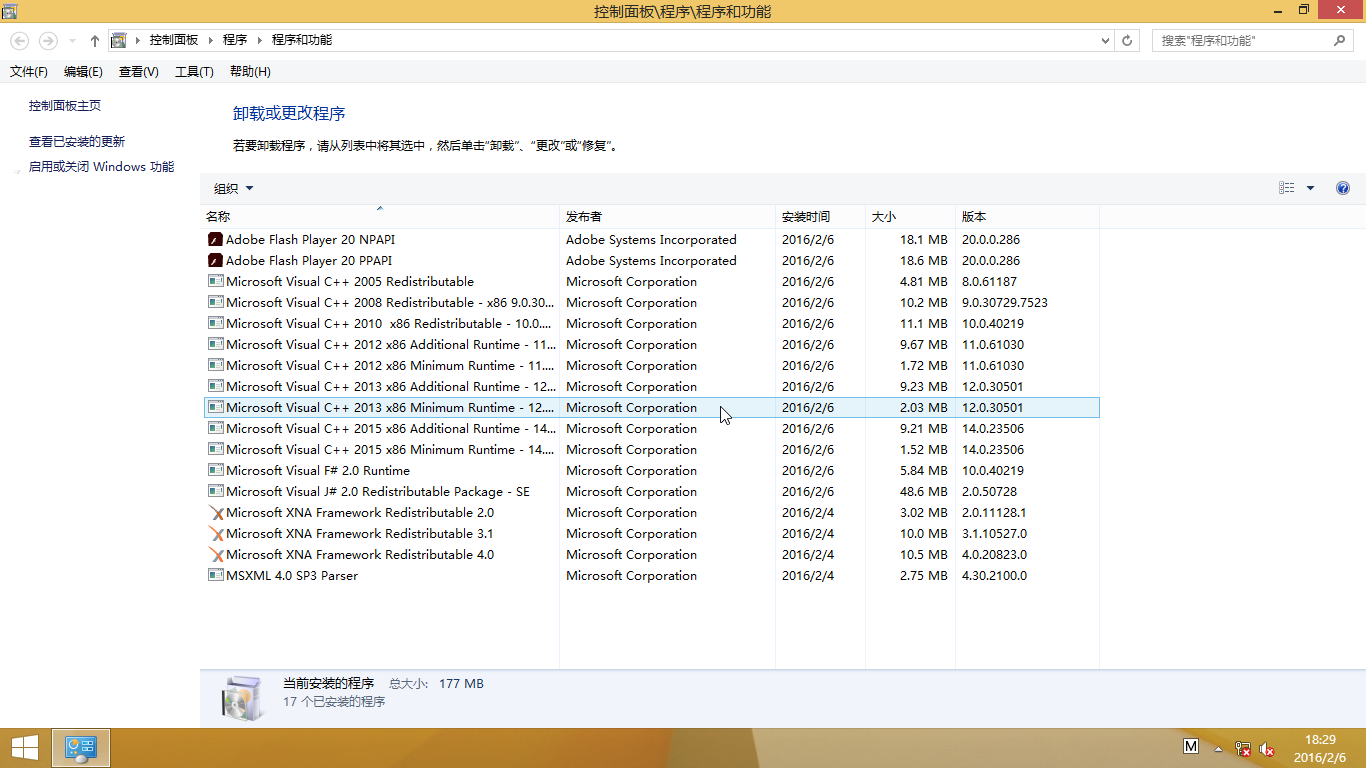Screen dimensions: 1366x768
Task: Go up one level with up arrow
Action: [95, 41]
